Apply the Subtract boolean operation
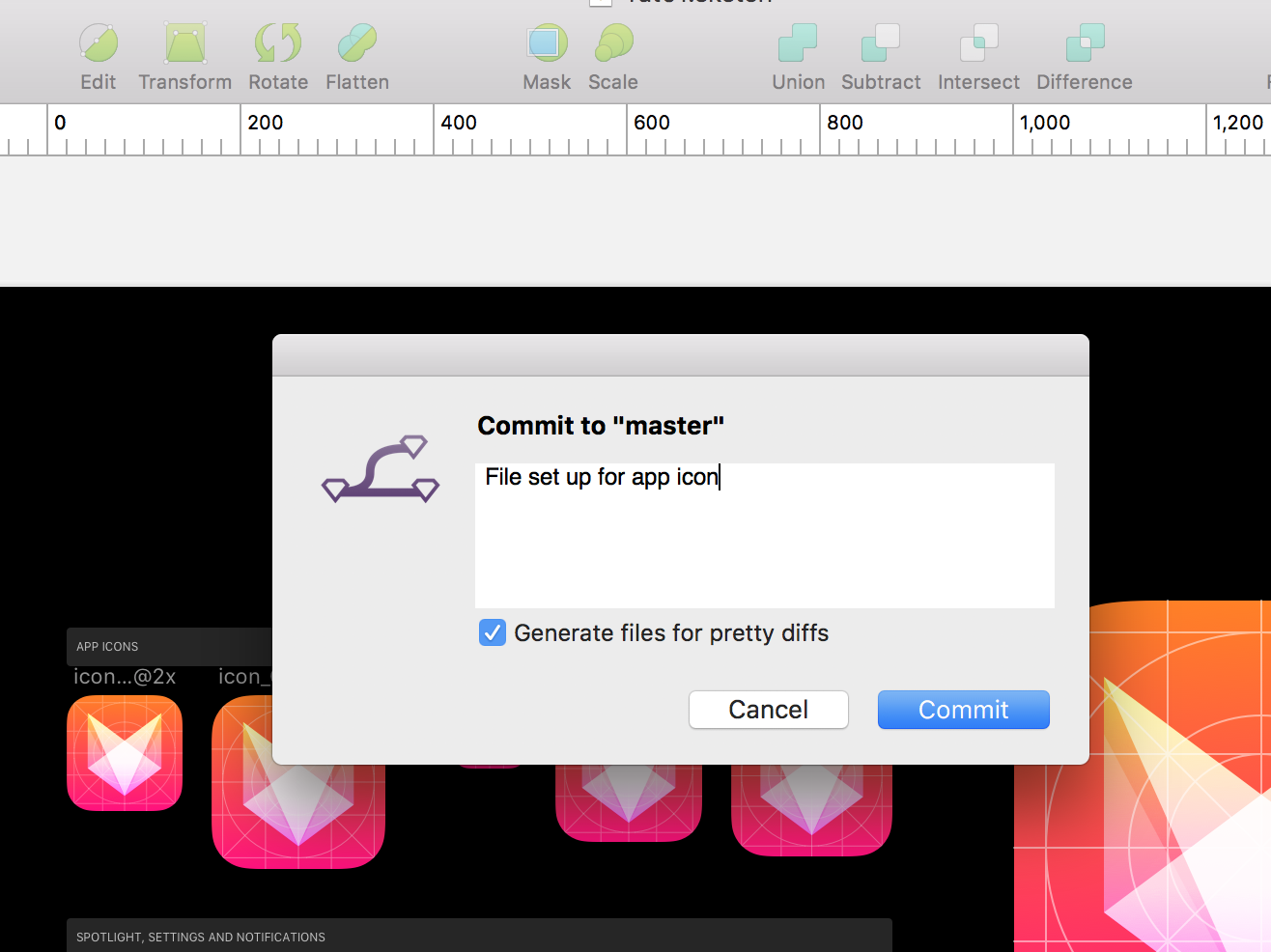This screenshot has width=1271, height=952. point(881,58)
